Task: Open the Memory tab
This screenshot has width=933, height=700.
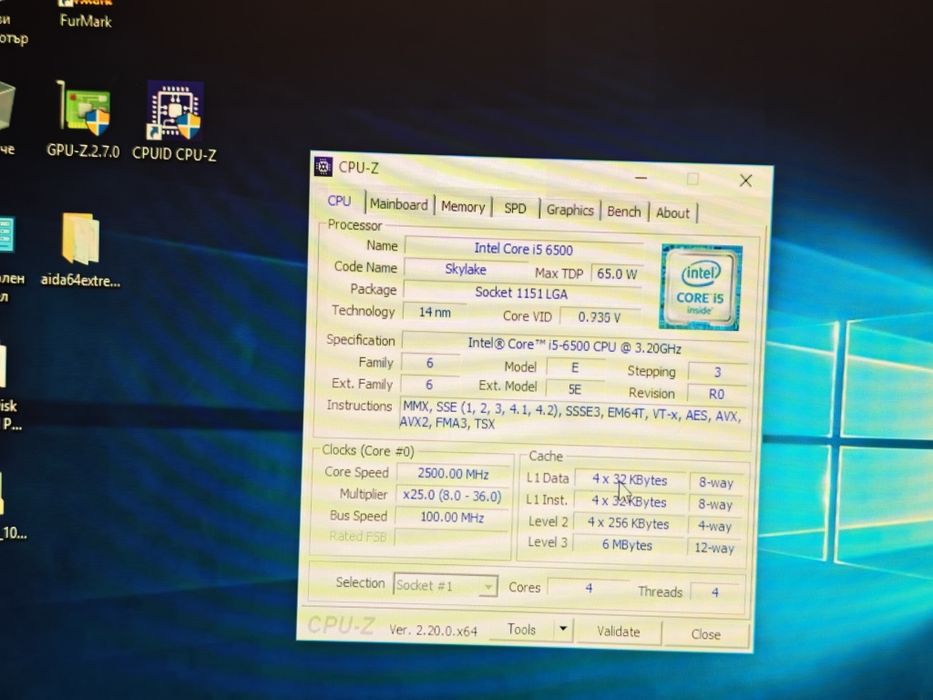Action: click(x=463, y=207)
